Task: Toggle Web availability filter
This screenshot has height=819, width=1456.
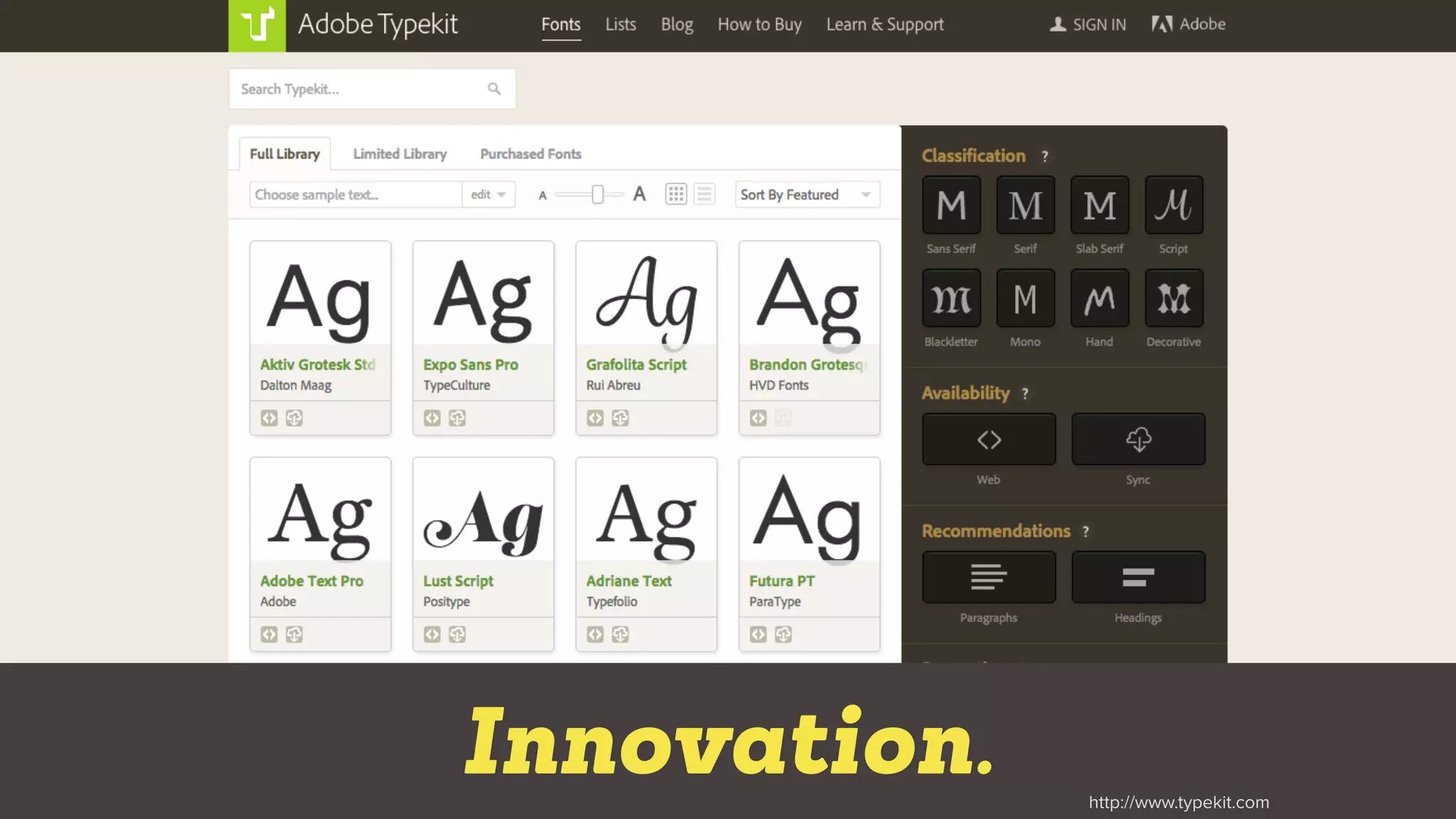Action: tap(989, 439)
